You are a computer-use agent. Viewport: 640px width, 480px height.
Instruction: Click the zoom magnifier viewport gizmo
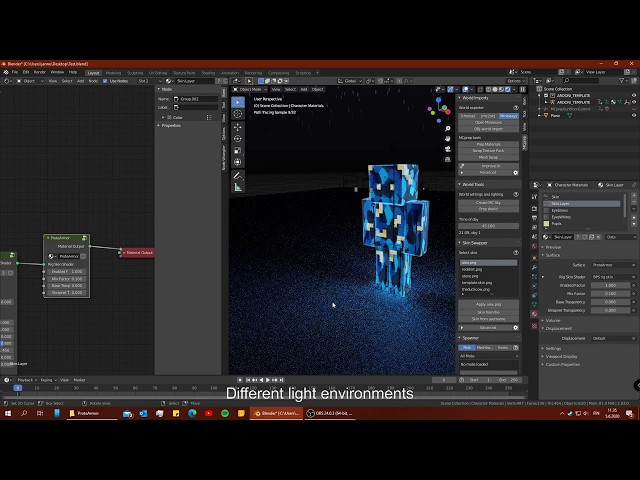point(448,129)
